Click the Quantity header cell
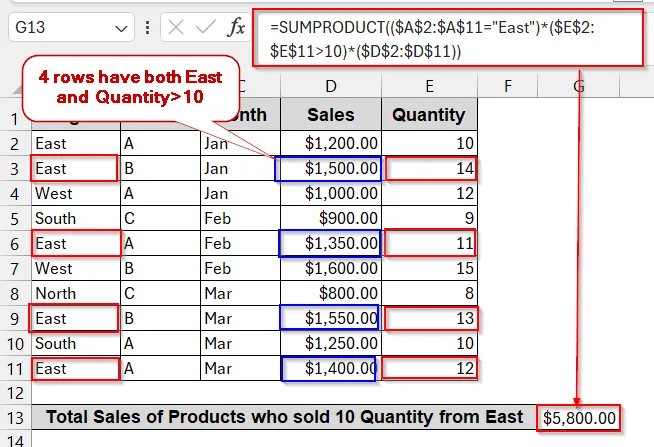 (429, 115)
